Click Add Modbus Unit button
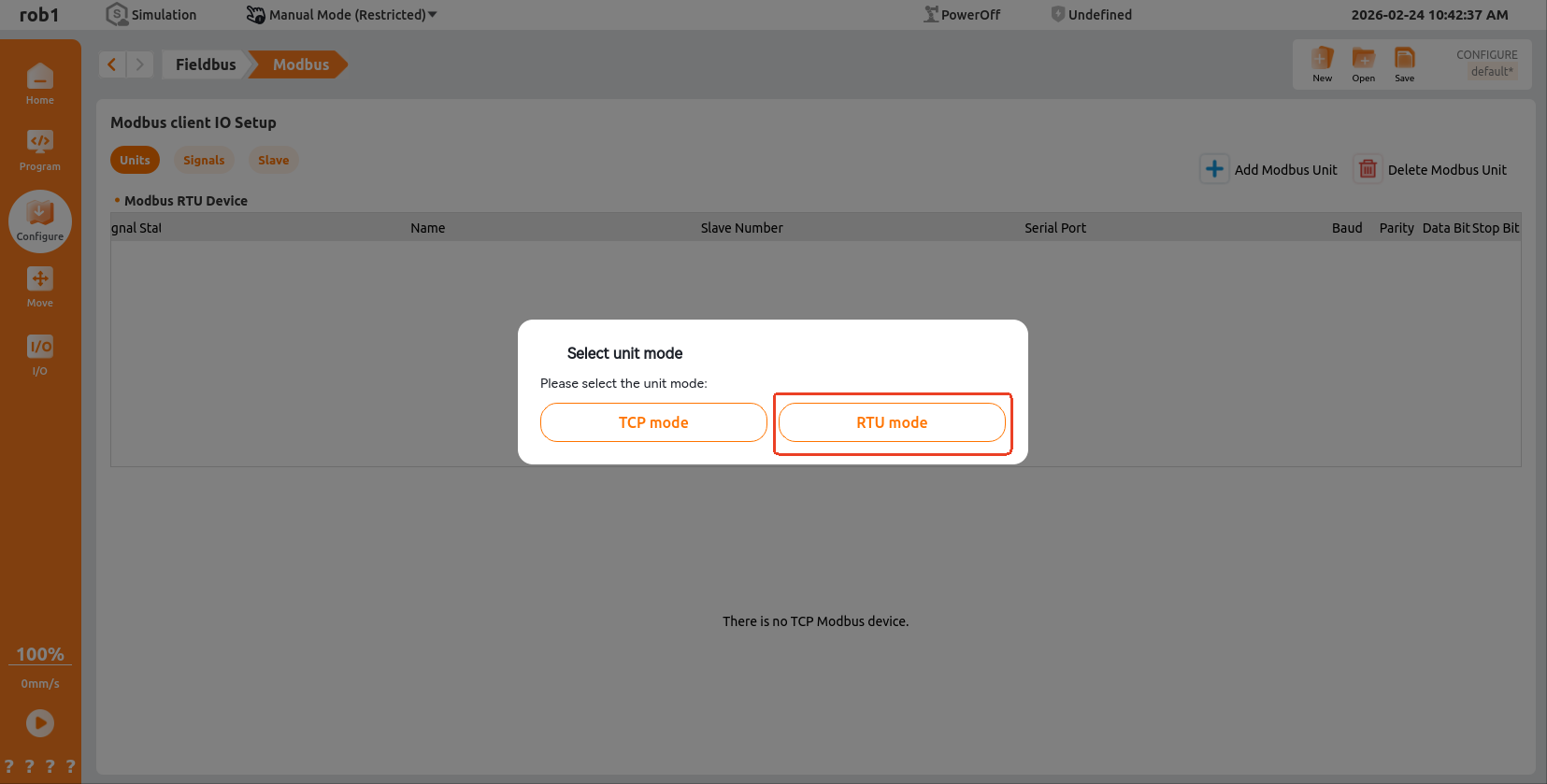 tap(1268, 169)
